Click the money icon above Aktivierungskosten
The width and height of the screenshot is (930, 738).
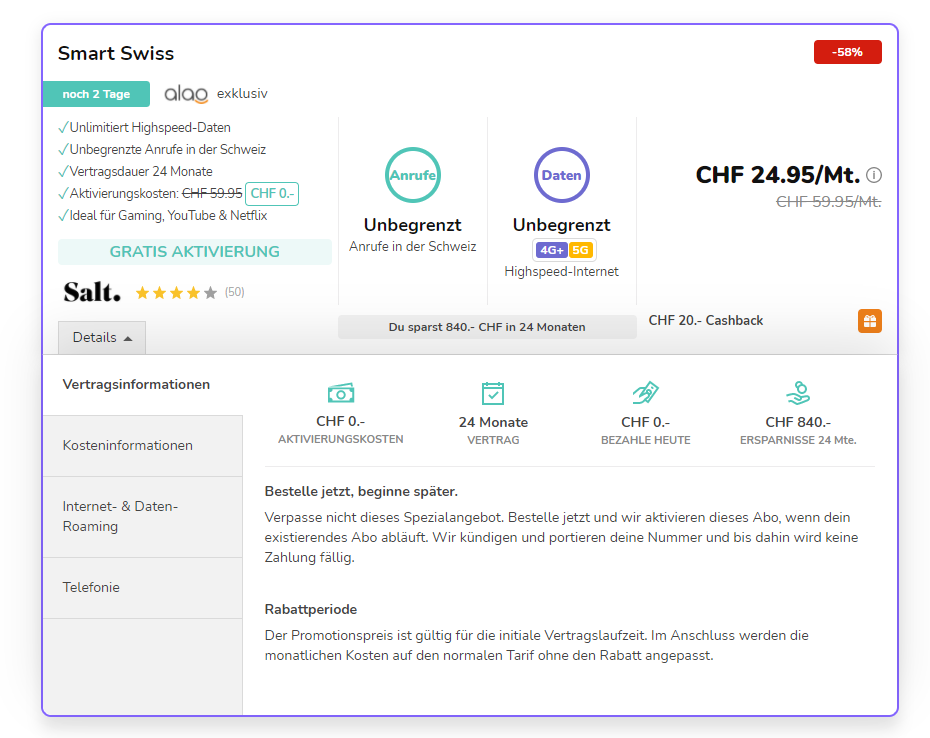(341, 393)
